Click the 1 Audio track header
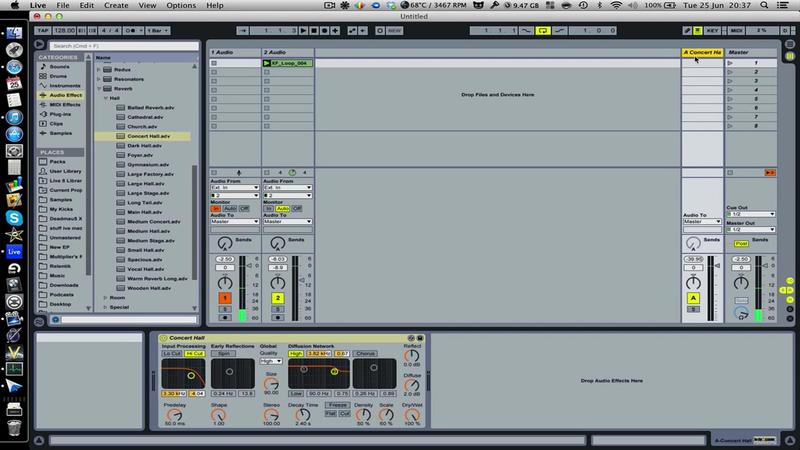This screenshot has height=450, width=800. click(x=235, y=53)
